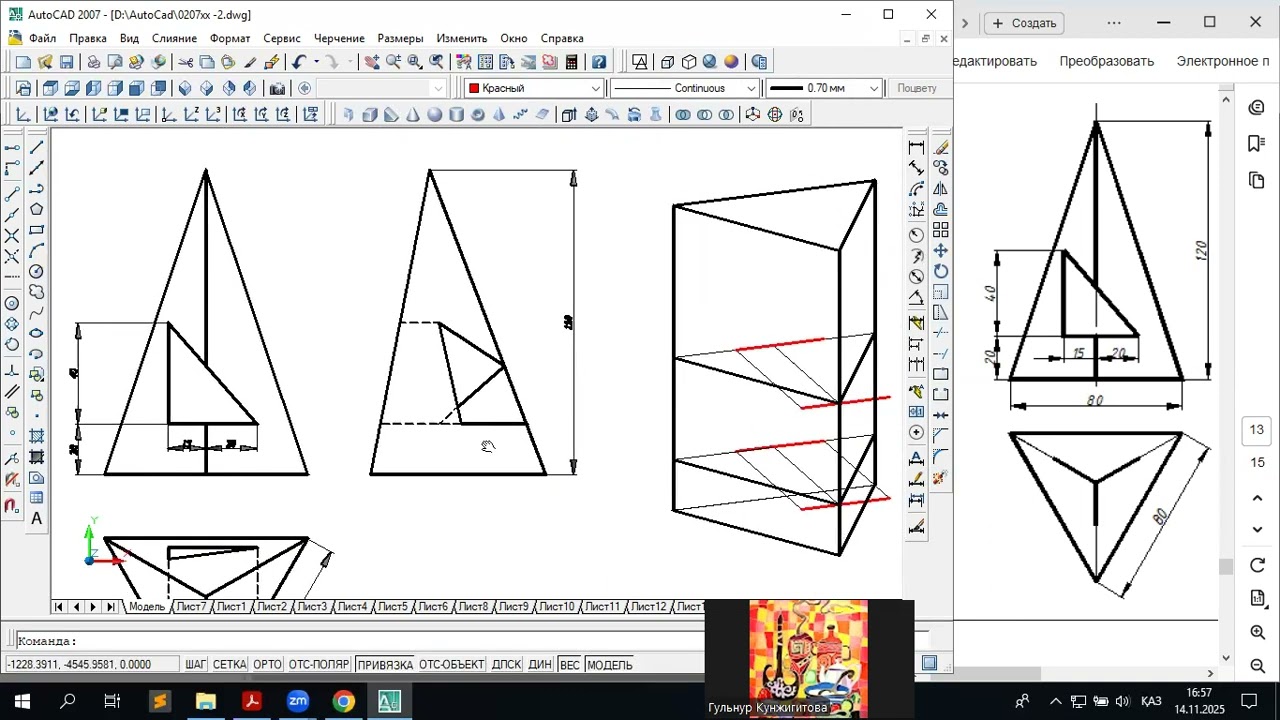This screenshot has height=720, width=1280.
Task: Select the 3D wireframe visual style icon
Action: [667, 62]
